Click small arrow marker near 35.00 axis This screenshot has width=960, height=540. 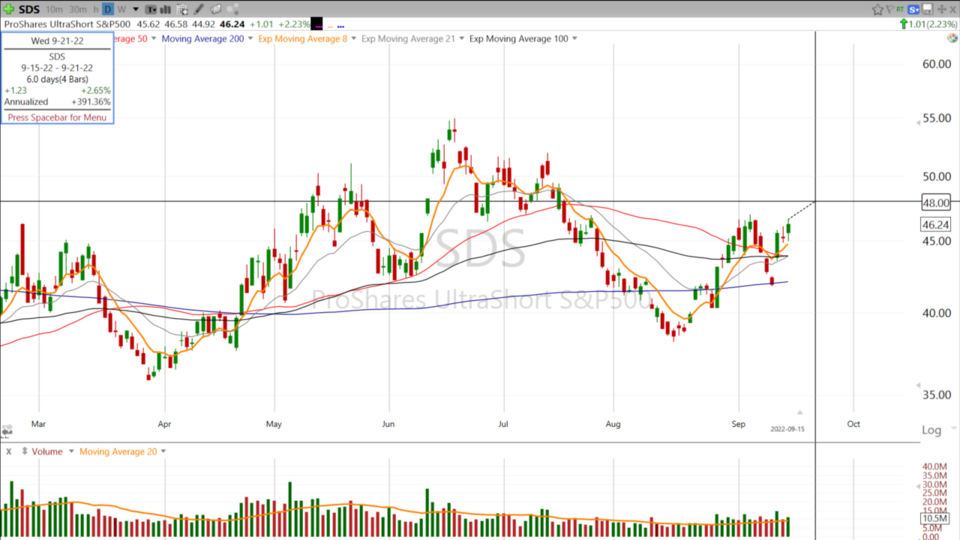click(918, 385)
